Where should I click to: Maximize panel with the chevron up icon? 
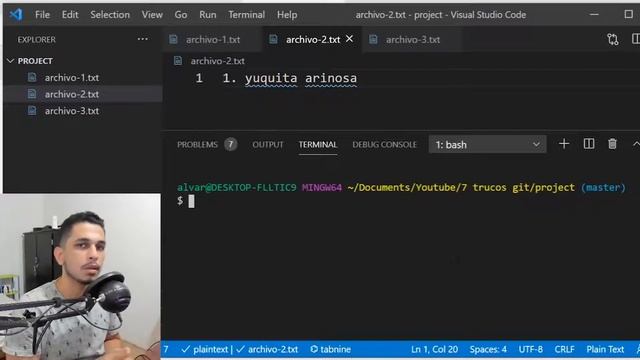[x=636, y=144]
